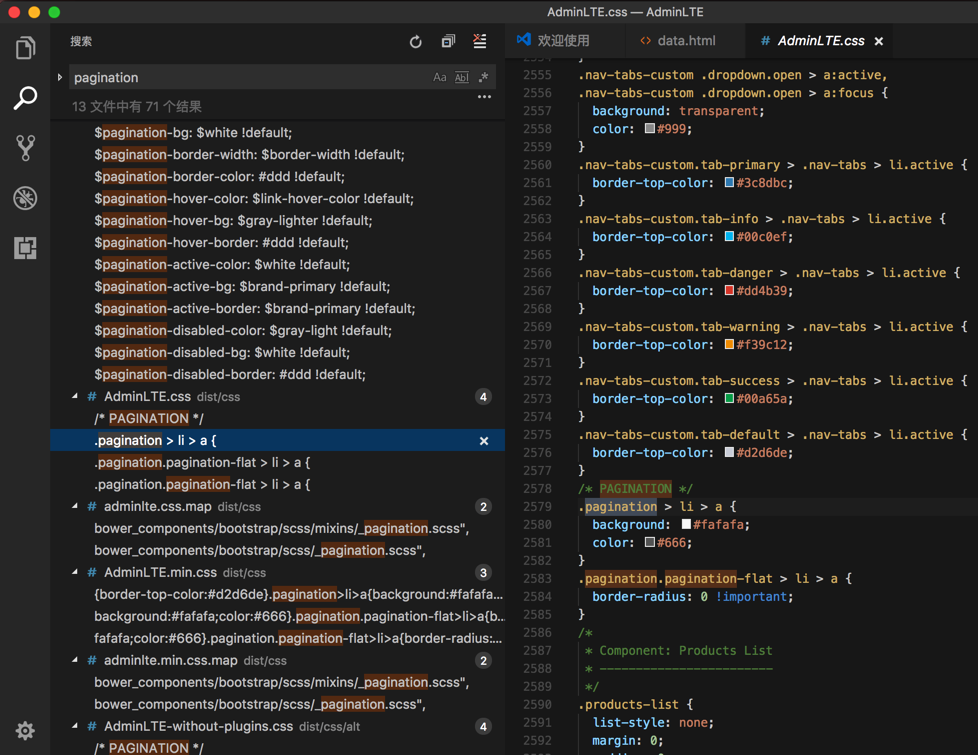Screen dimensions: 978x755
Task: Switch to the 欢迎使用 tab
Action: point(563,41)
